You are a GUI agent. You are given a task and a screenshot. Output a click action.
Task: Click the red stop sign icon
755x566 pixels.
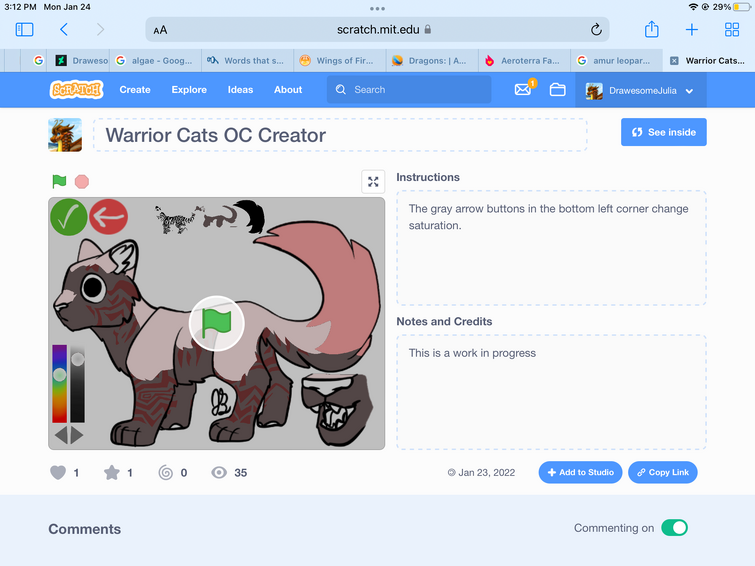click(x=82, y=182)
